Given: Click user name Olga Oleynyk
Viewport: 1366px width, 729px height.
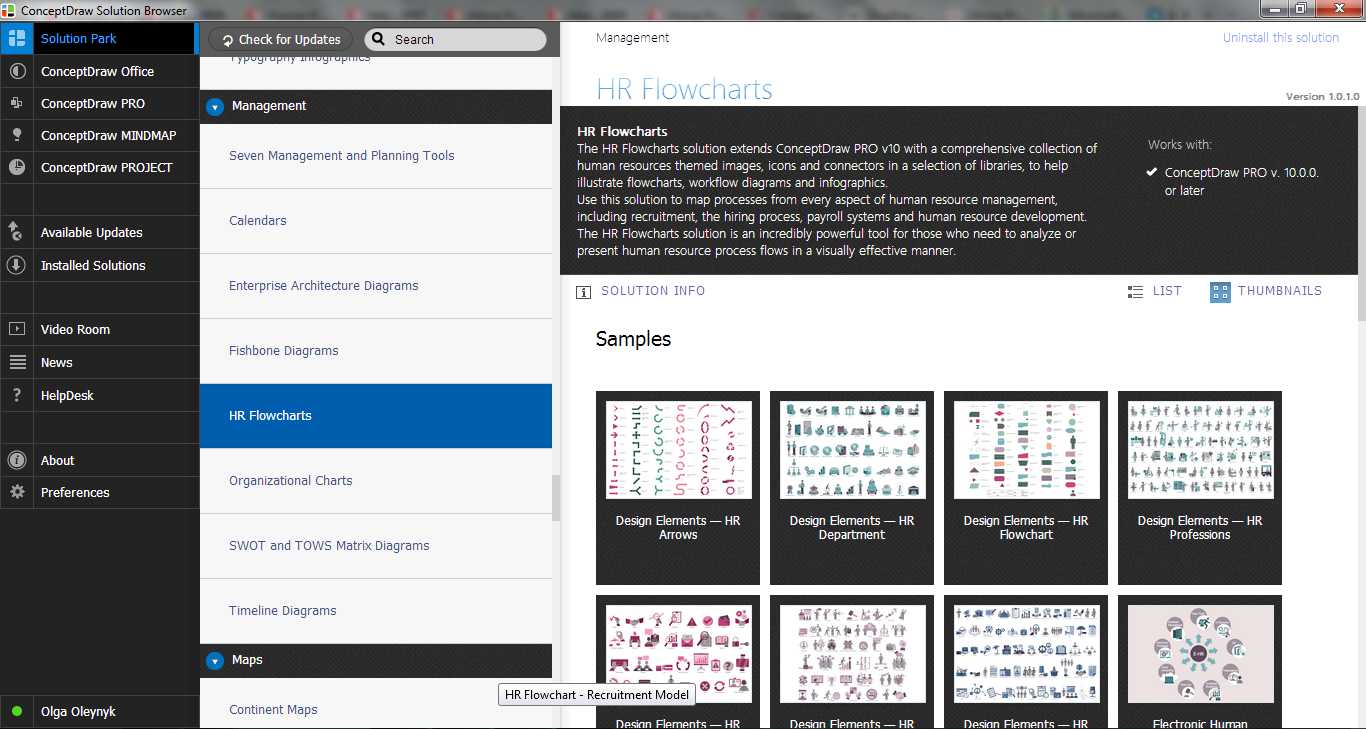Looking at the screenshot, I should point(78,712).
